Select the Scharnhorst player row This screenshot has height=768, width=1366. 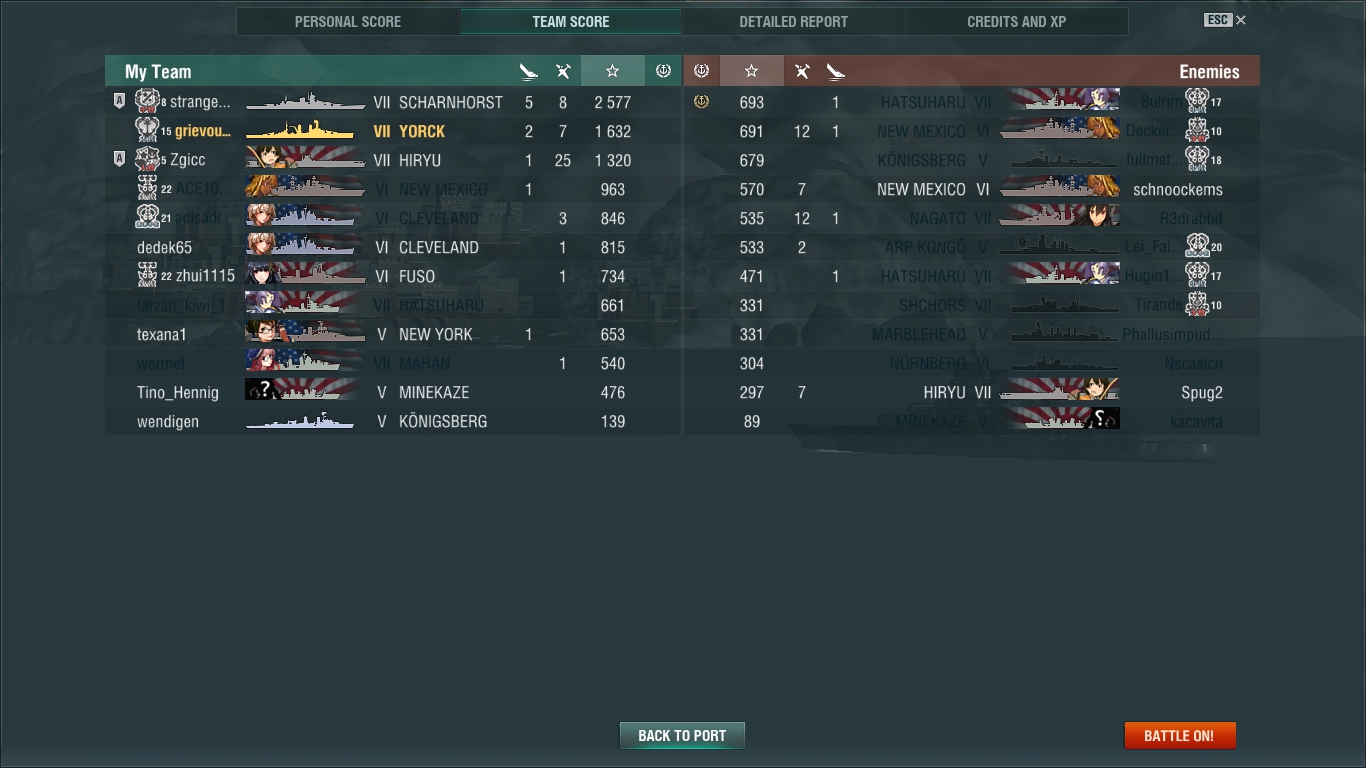(393, 102)
